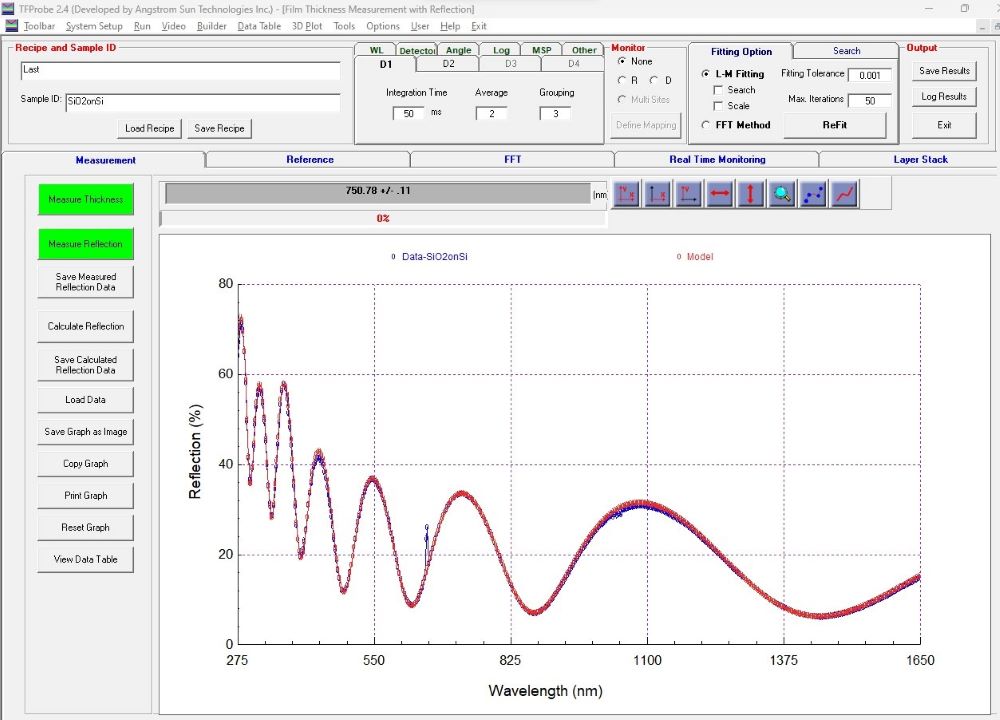Select the Log settings tab
This screenshot has height=720, width=1000.
pos(501,50)
